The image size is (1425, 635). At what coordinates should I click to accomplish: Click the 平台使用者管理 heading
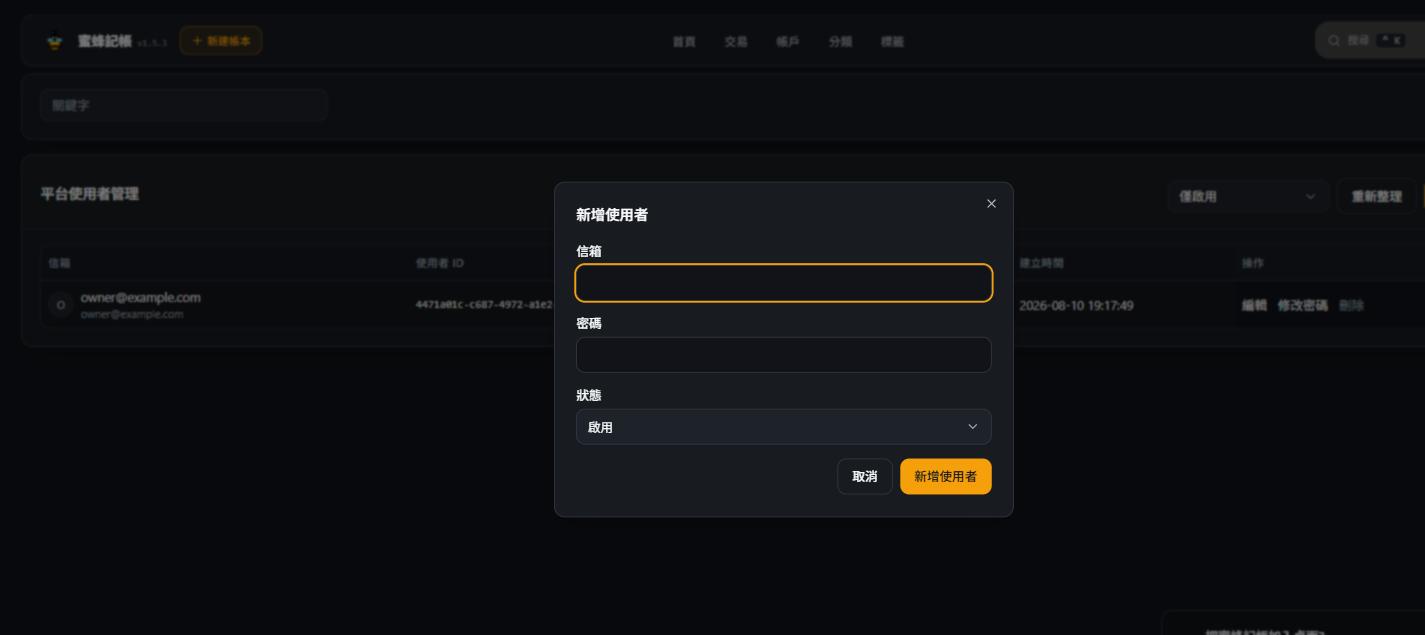tap(90, 194)
